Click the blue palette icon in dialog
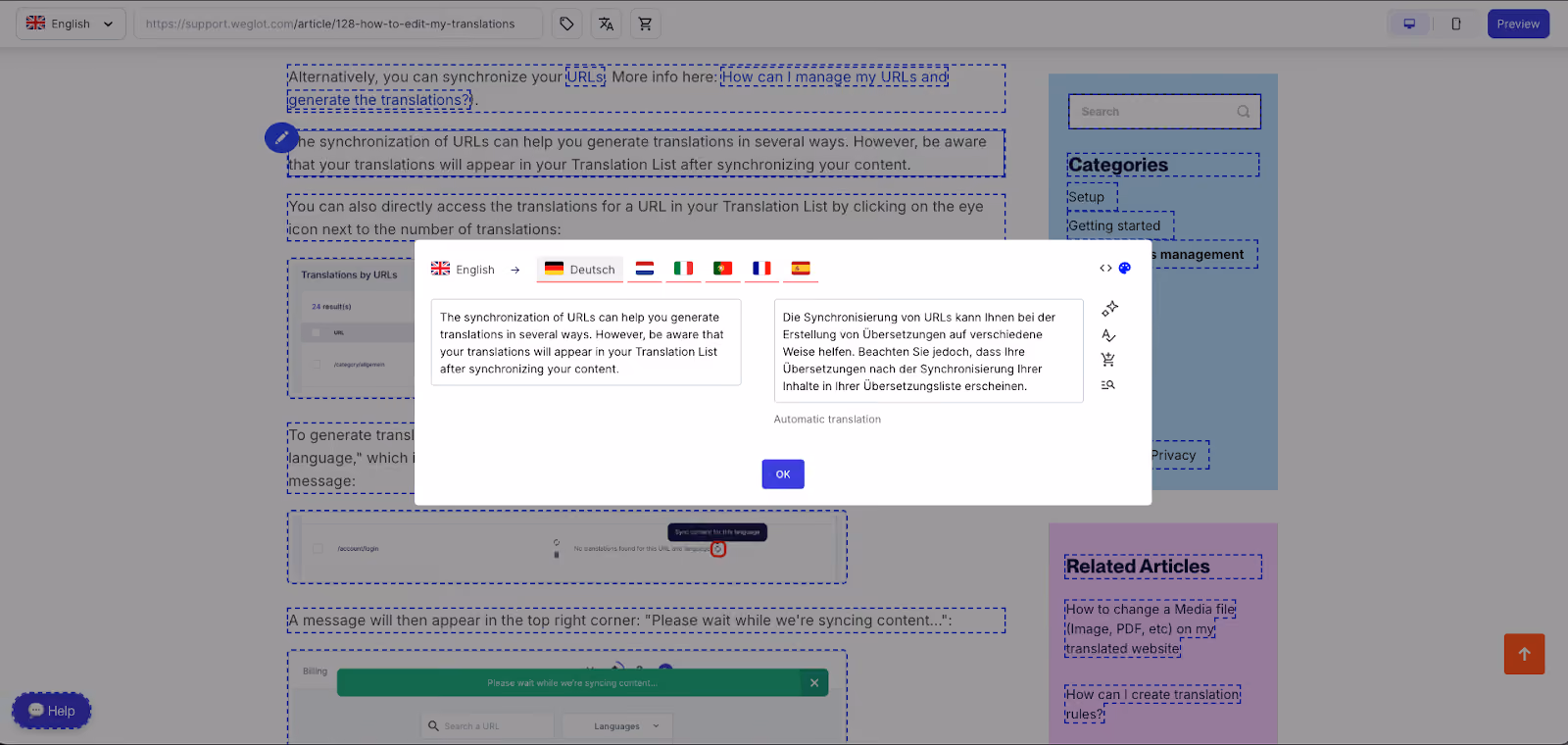Viewport: 1568px width, 745px height. coord(1125,268)
